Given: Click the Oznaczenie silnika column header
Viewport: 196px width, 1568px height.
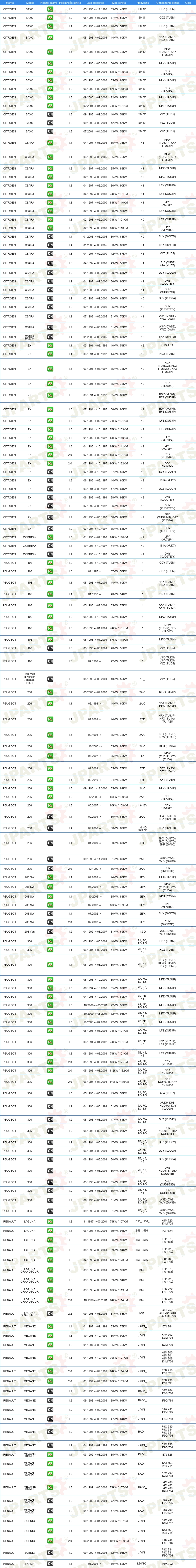Looking at the screenshot, I should 167,3.
